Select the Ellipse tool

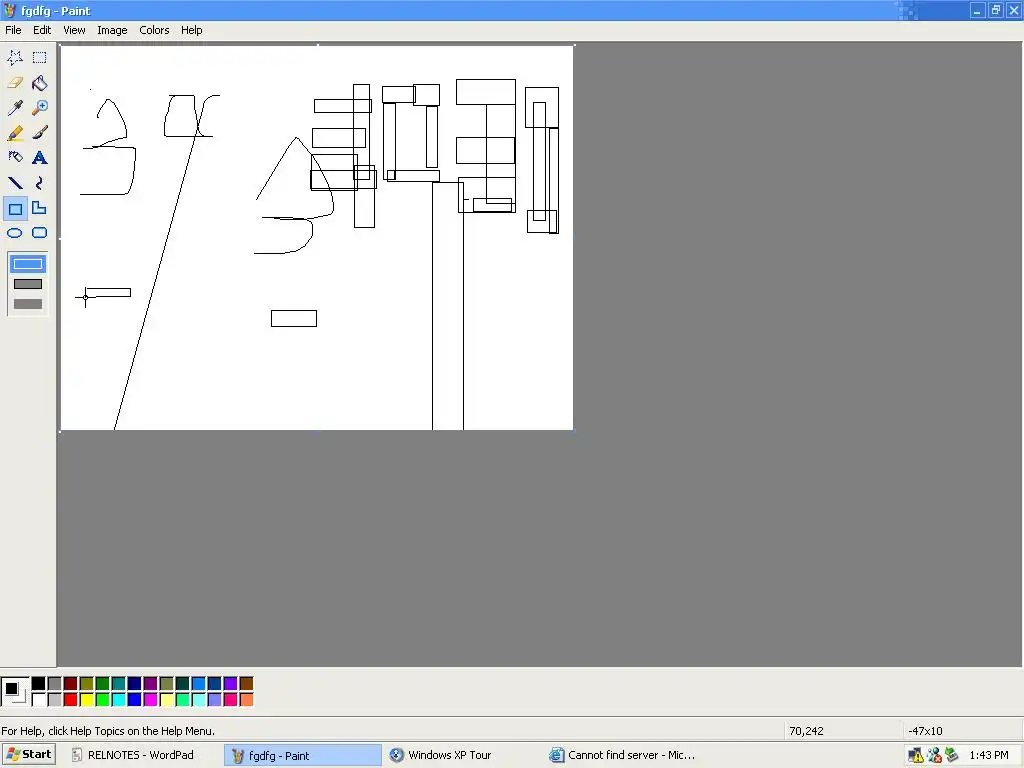15,233
